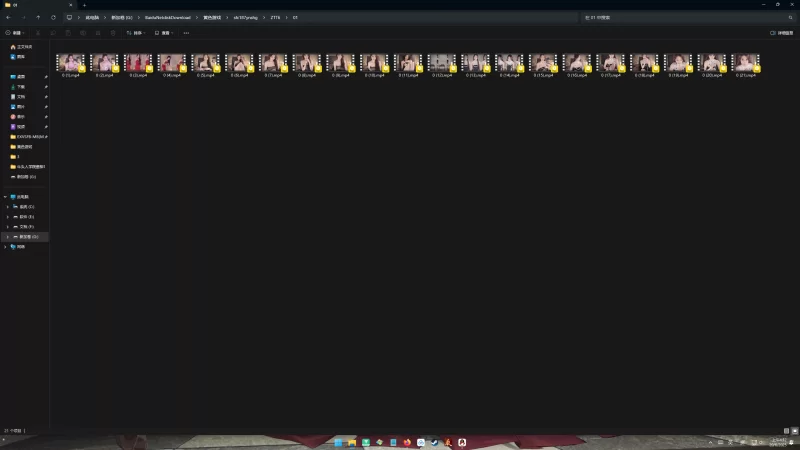The height and width of the screenshot is (450, 800).
Task: Click the Up directory arrow
Action: click(38, 17)
